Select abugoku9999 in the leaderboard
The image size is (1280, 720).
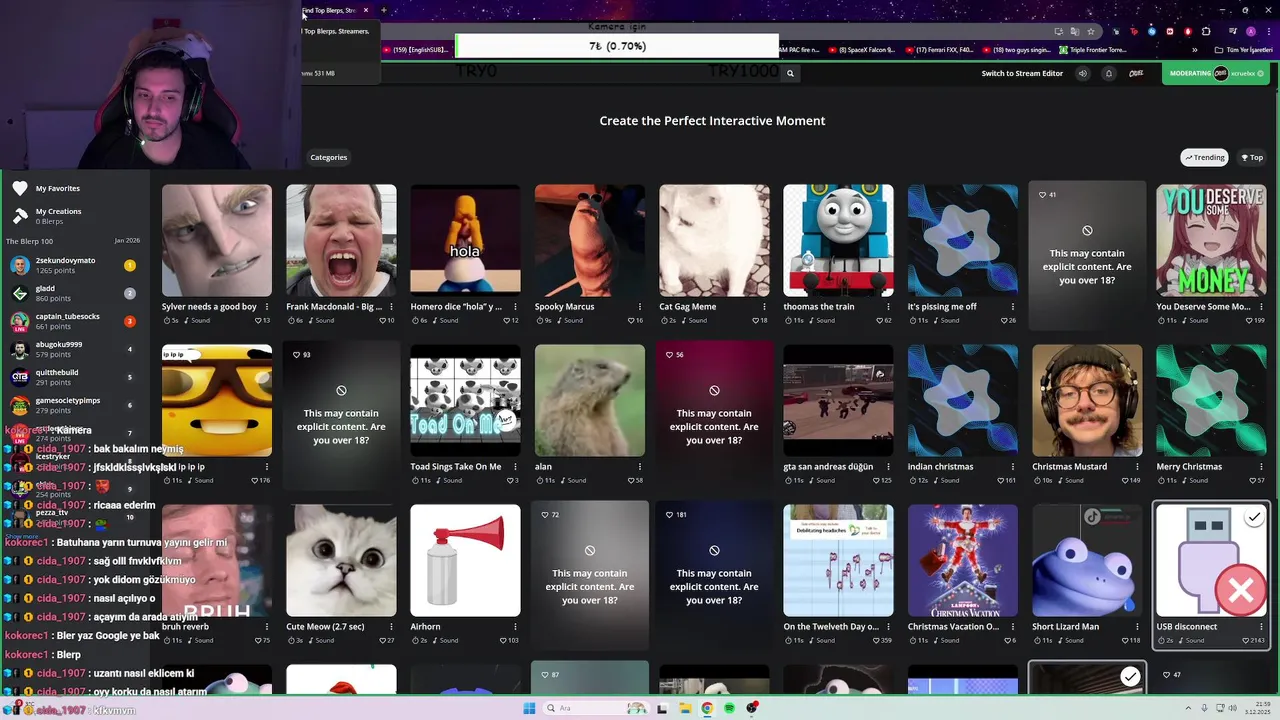tap(72, 349)
